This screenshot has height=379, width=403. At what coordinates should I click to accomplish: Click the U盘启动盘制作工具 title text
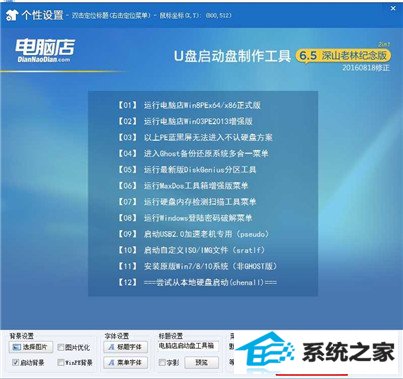[232, 56]
